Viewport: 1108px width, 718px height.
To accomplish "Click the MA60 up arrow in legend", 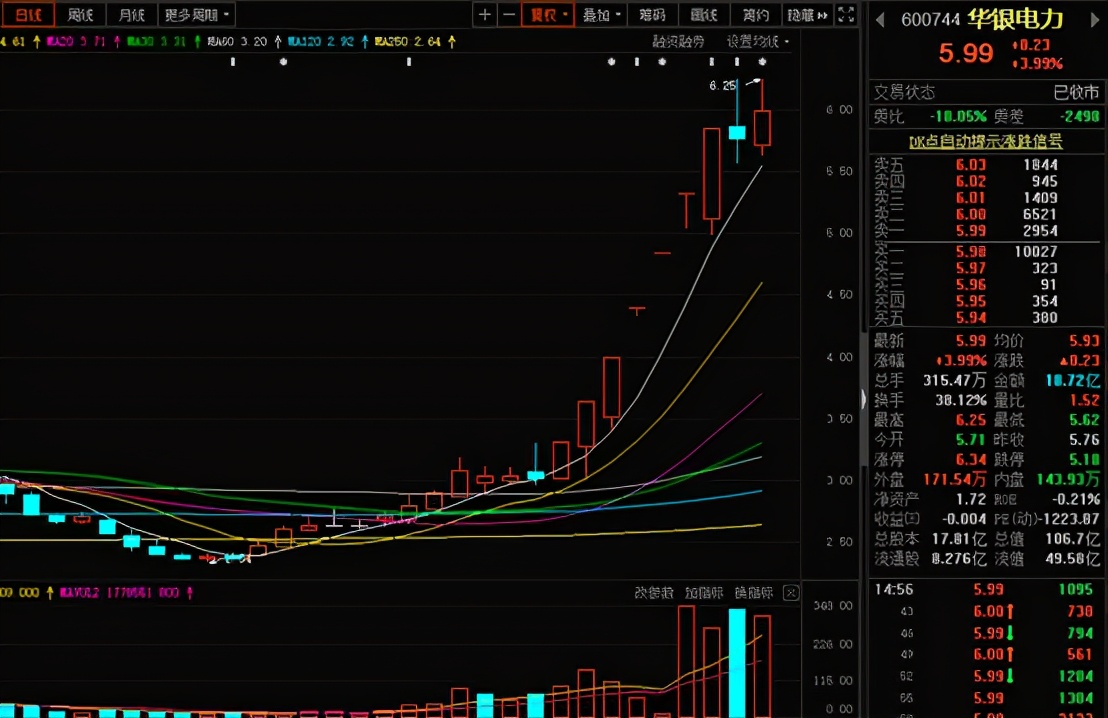I will click(278, 42).
